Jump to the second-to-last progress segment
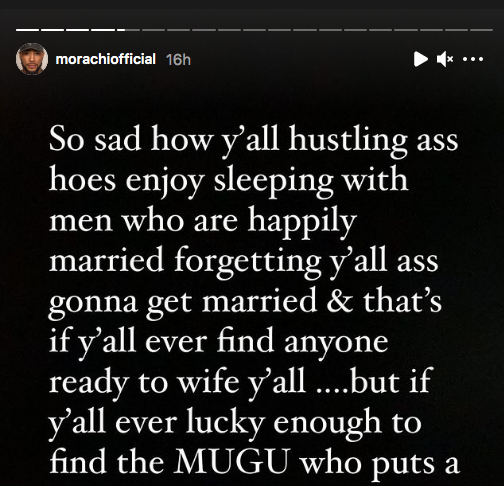 [457, 30]
